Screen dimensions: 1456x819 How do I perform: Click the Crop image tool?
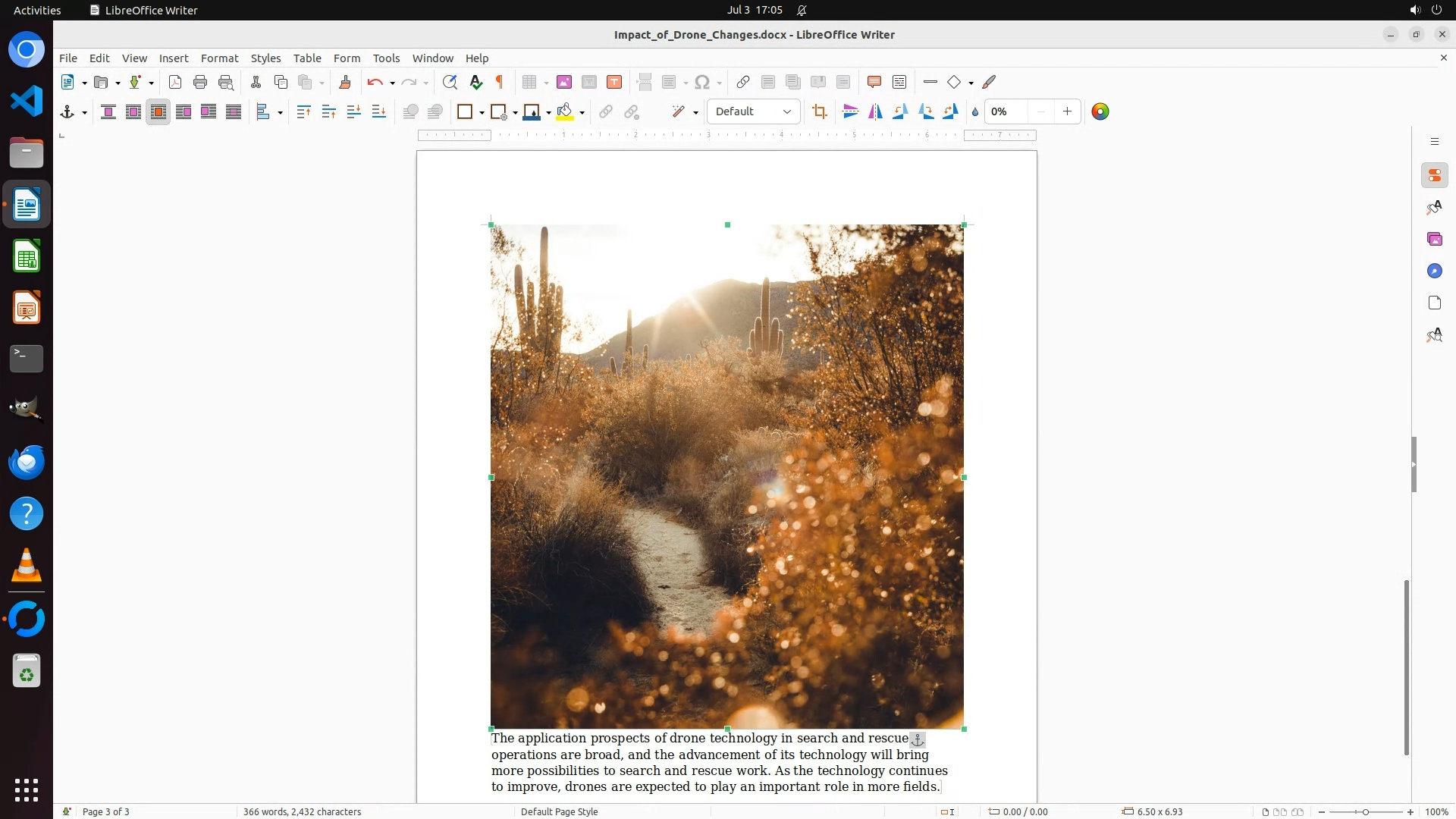tap(819, 111)
